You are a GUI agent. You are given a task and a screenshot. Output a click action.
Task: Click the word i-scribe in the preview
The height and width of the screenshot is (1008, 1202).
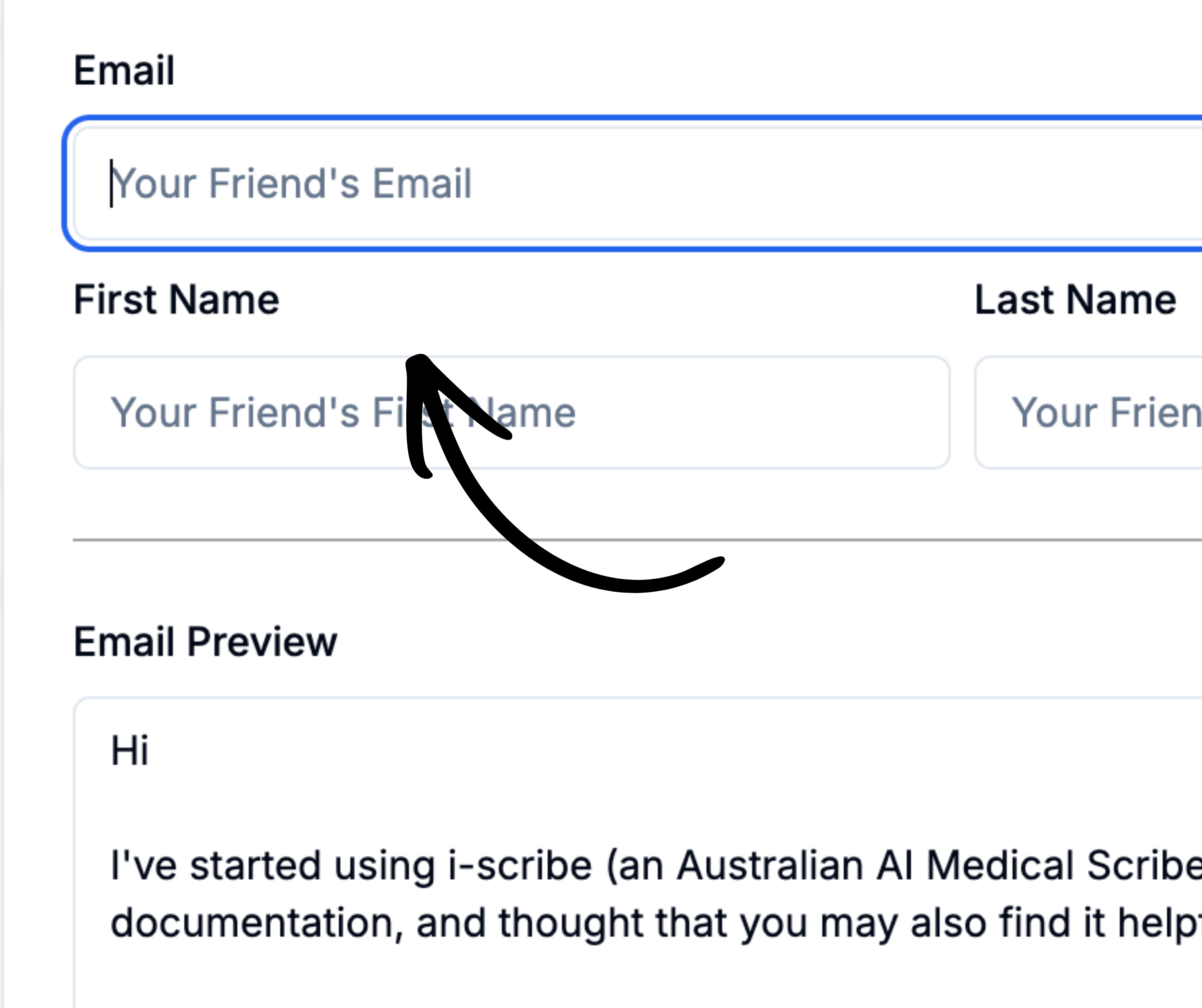(x=520, y=865)
